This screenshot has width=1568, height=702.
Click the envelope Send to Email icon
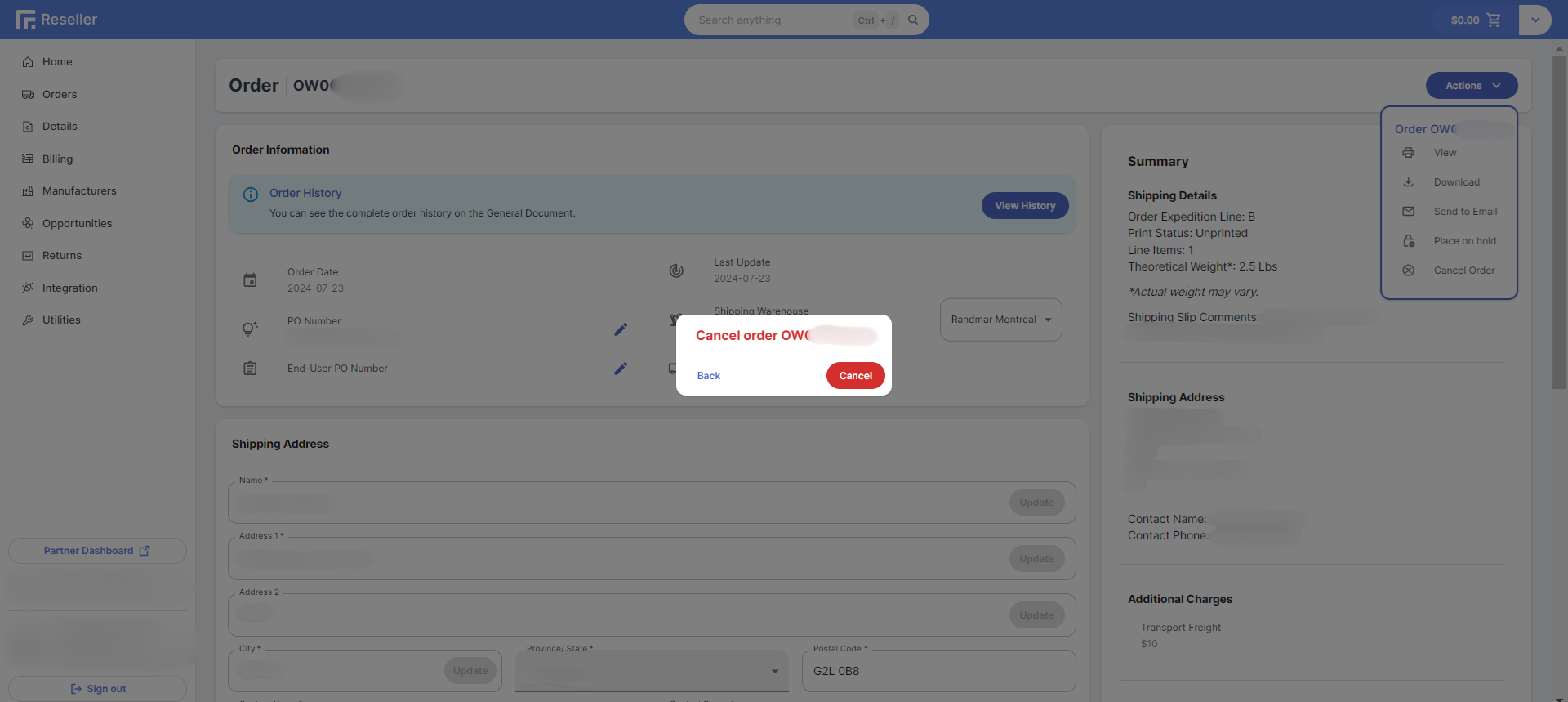[1409, 212]
